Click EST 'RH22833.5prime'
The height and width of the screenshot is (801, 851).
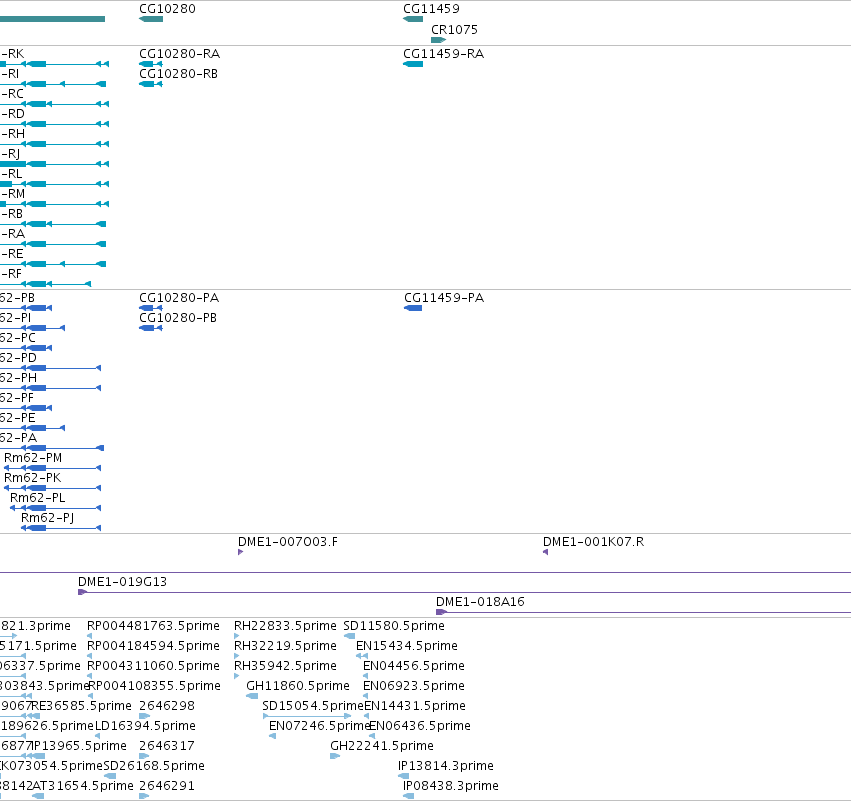285,626
